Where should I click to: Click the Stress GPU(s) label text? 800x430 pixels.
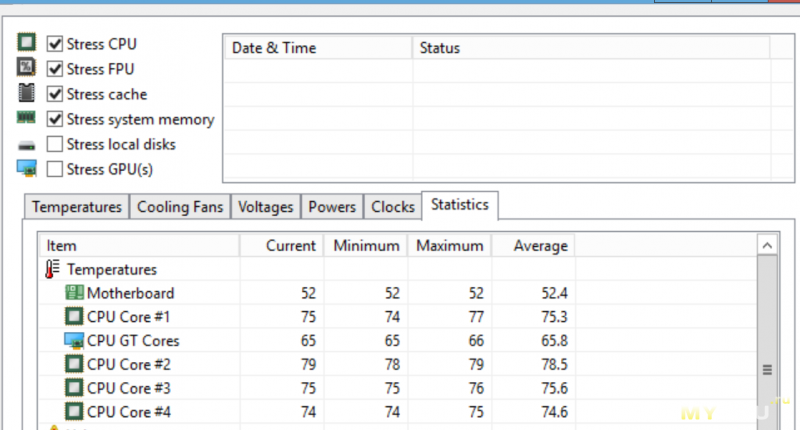110,169
